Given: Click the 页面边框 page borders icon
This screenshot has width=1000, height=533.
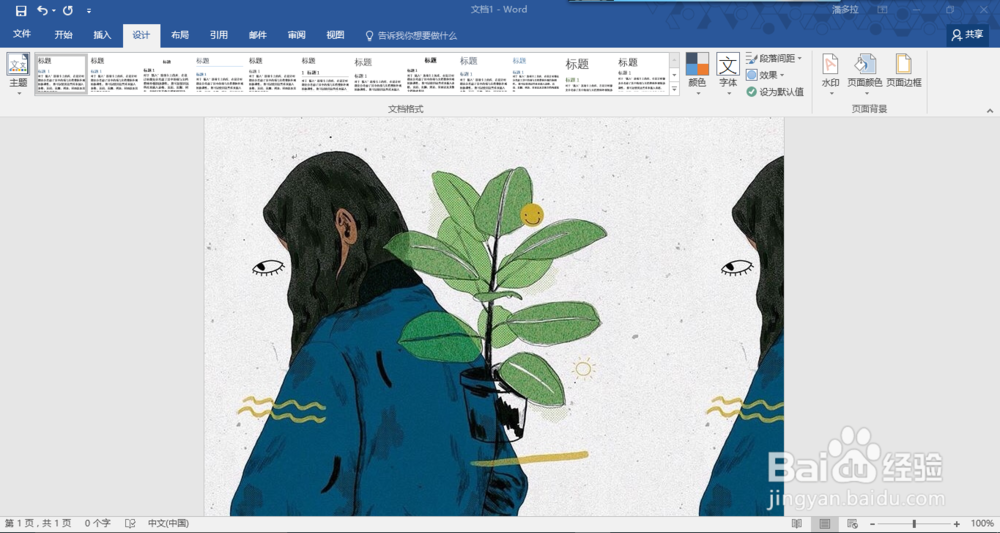Looking at the screenshot, I should (x=904, y=70).
